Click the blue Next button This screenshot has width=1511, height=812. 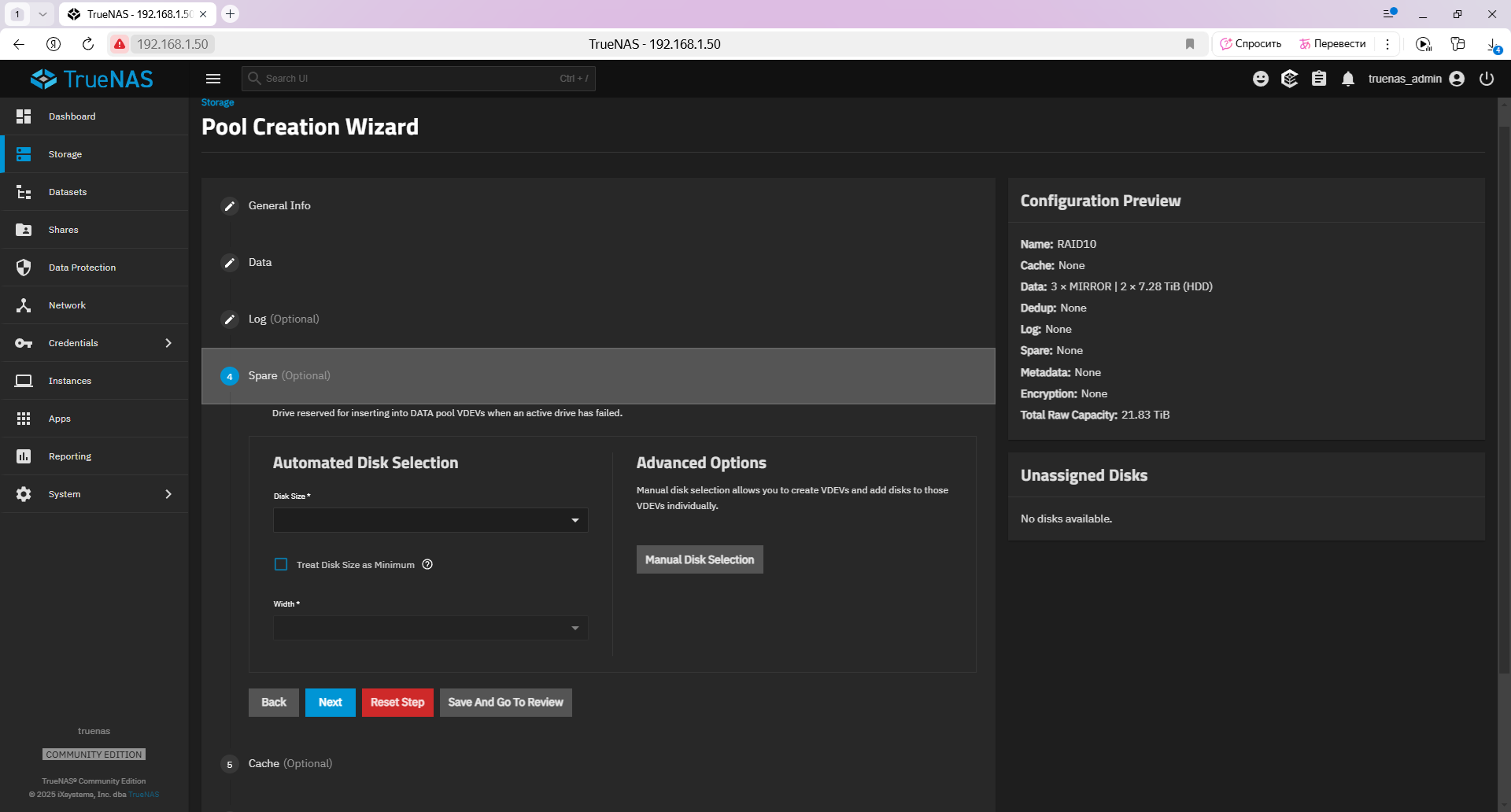[331, 703]
